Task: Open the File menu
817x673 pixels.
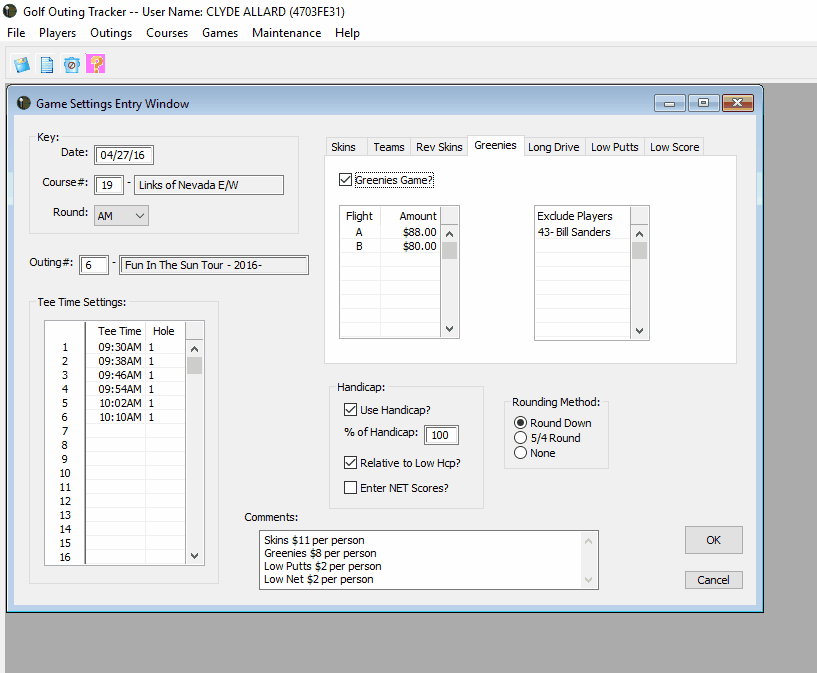Action: pos(16,33)
